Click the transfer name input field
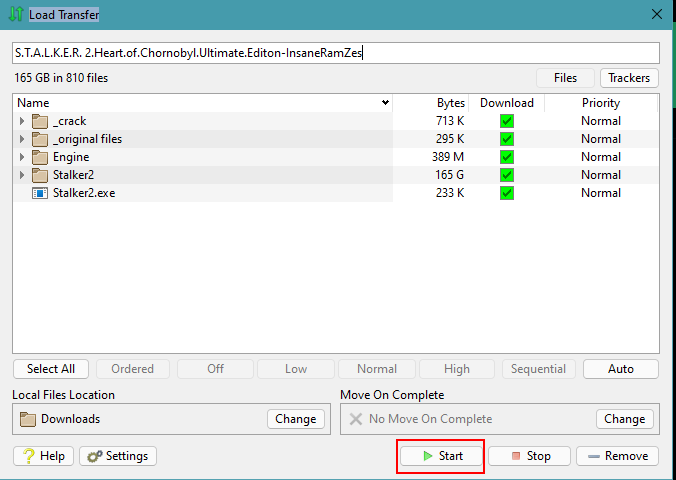Viewport: 676px width, 480px height. pyautogui.click(x=336, y=53)
